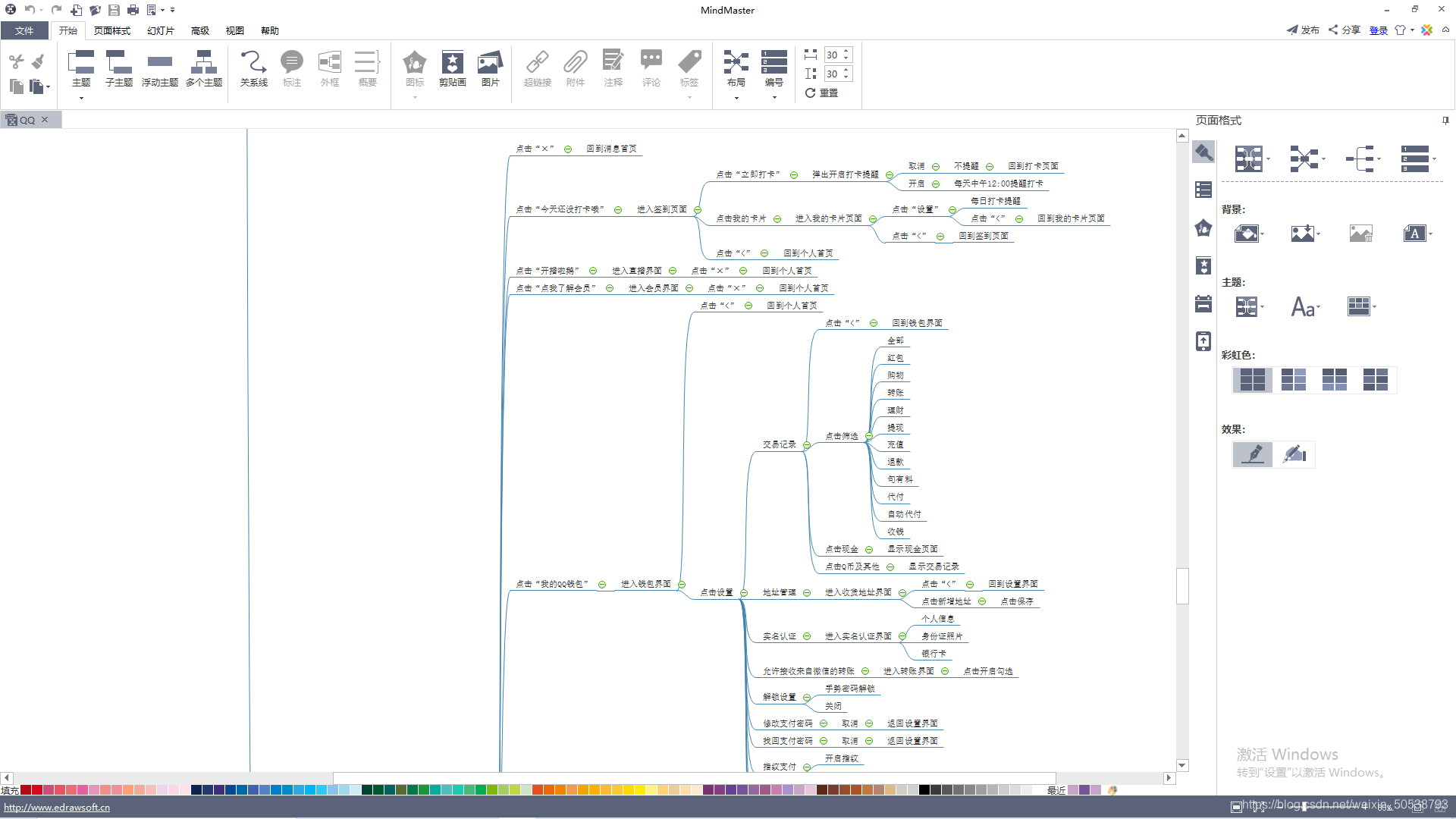
Task: Click the 外框 boundary icon
Action: (x=330, y=68)
